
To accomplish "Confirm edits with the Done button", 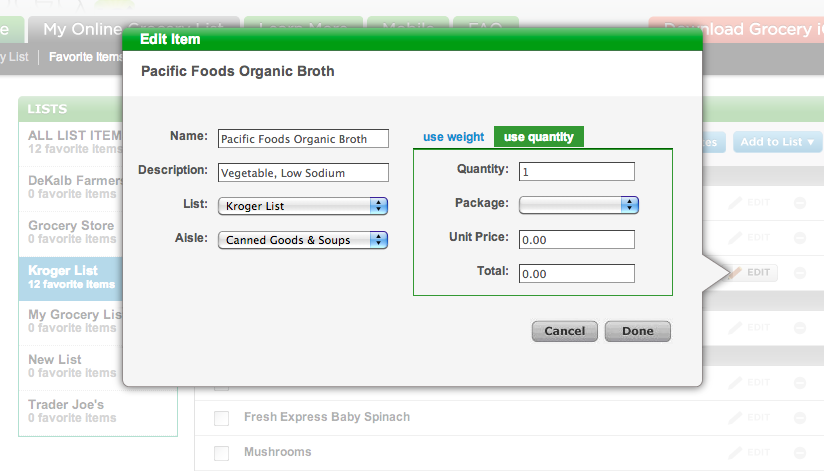I will pos(637,331).
